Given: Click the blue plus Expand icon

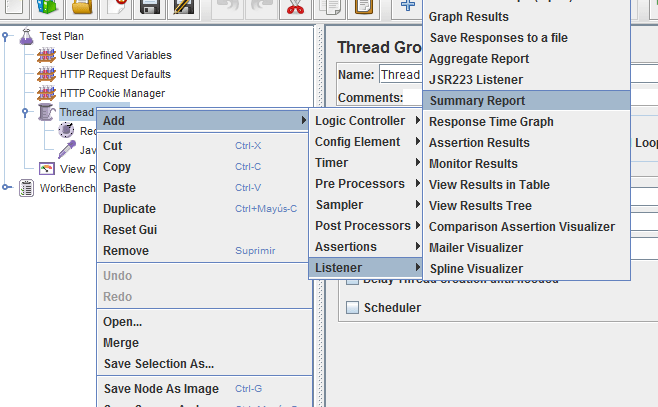Looking at the screenshot, I should (x=407, y=8).
